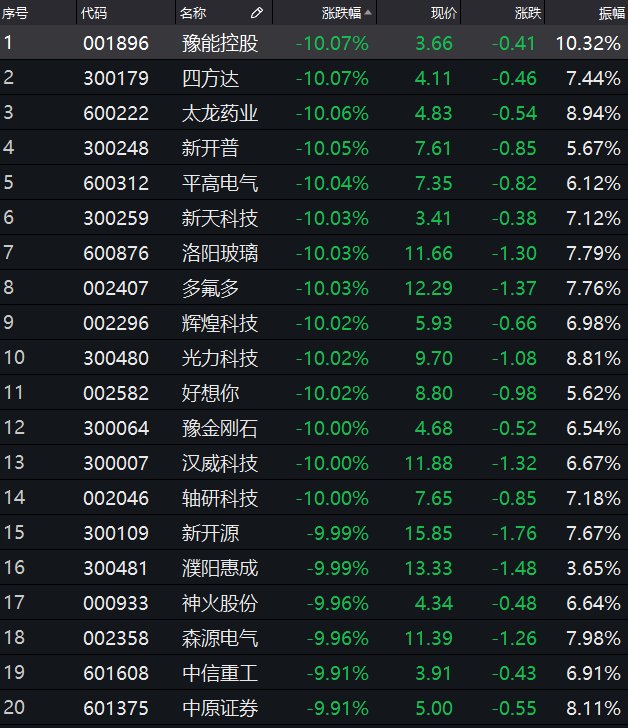This screenshot has width=628, height=728.
Task: Select 汉威科技 stock name
Action: (220, 463)
